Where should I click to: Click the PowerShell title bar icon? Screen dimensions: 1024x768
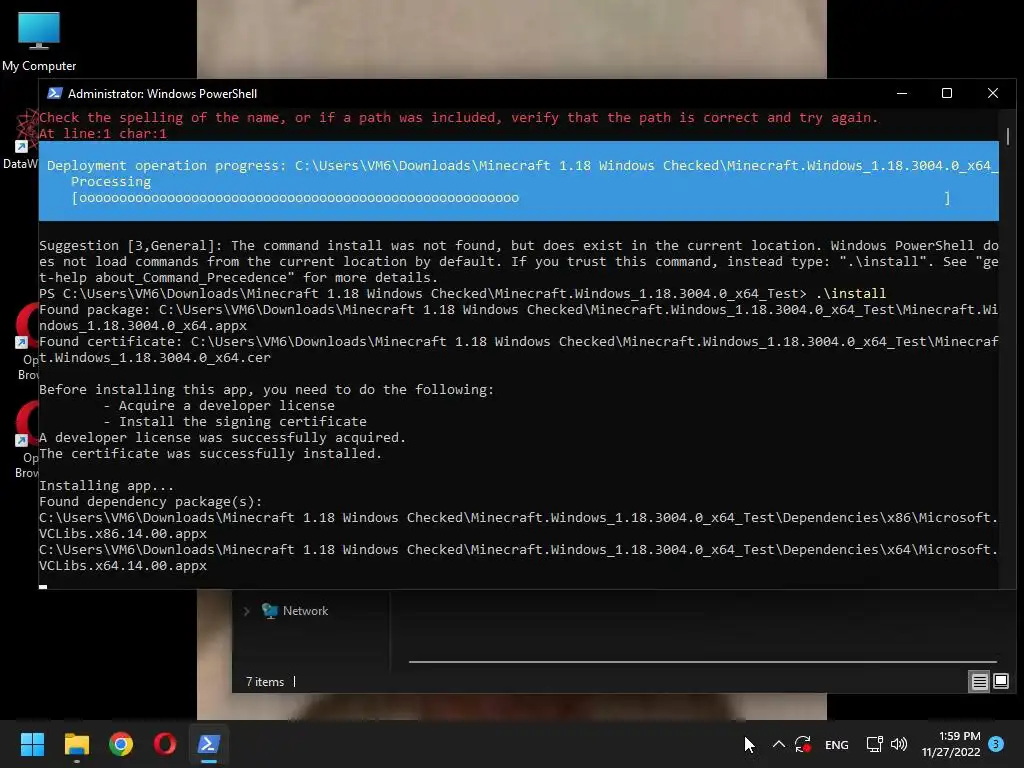54,93
